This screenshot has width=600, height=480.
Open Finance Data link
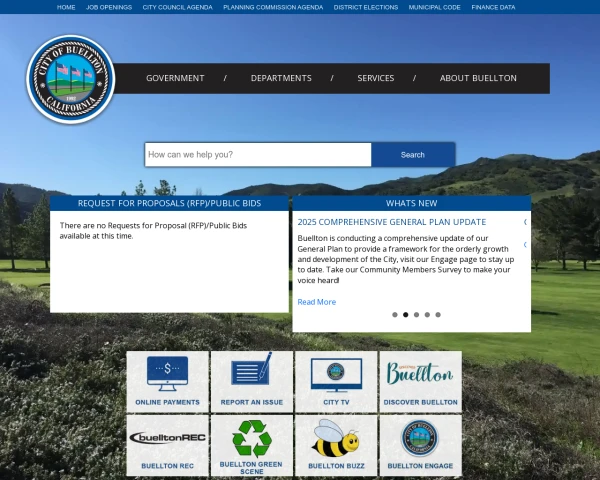click(493, 7)
